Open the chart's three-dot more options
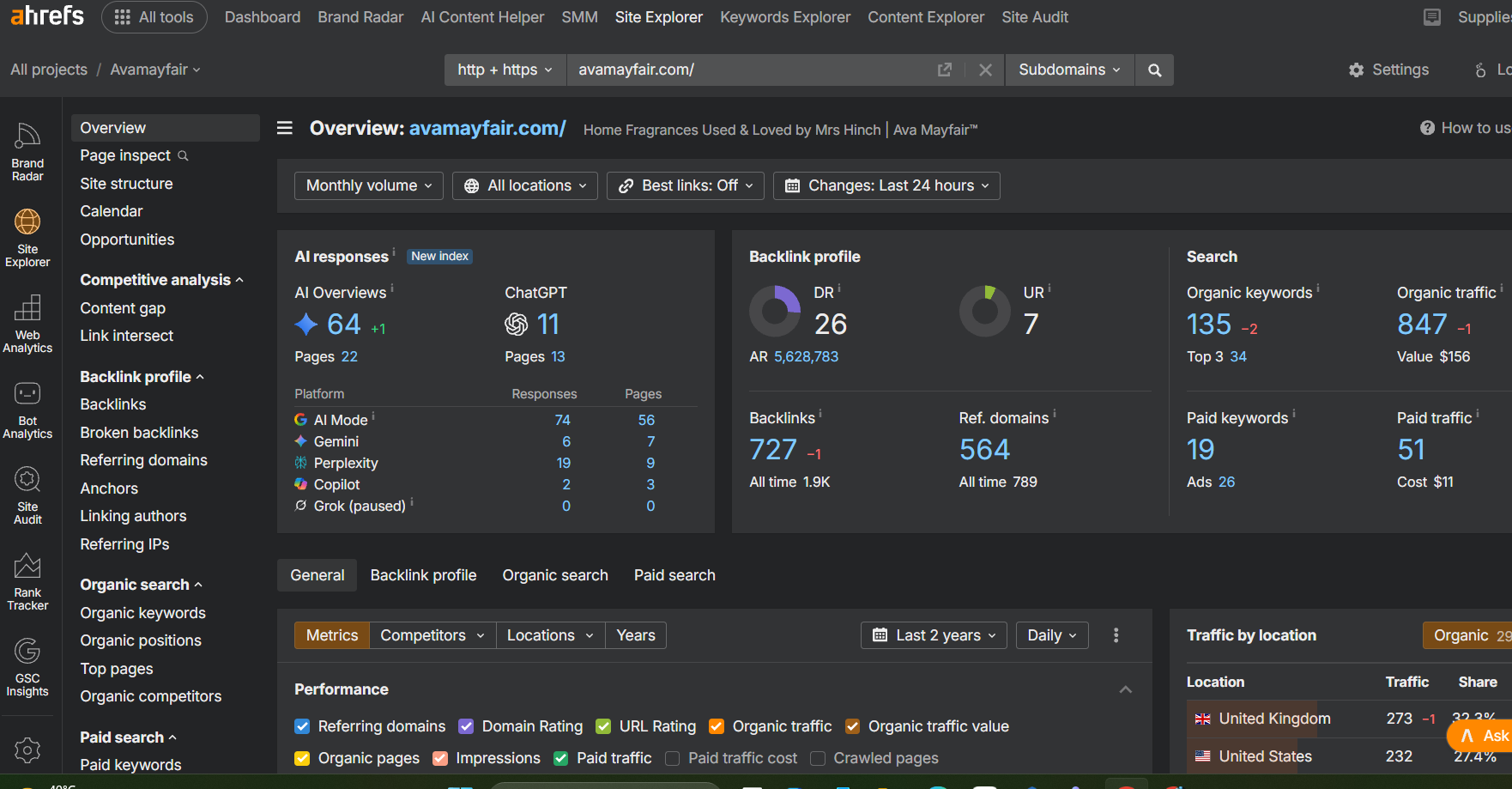This screenshot has height=789, width=1512. point(1116,635)
